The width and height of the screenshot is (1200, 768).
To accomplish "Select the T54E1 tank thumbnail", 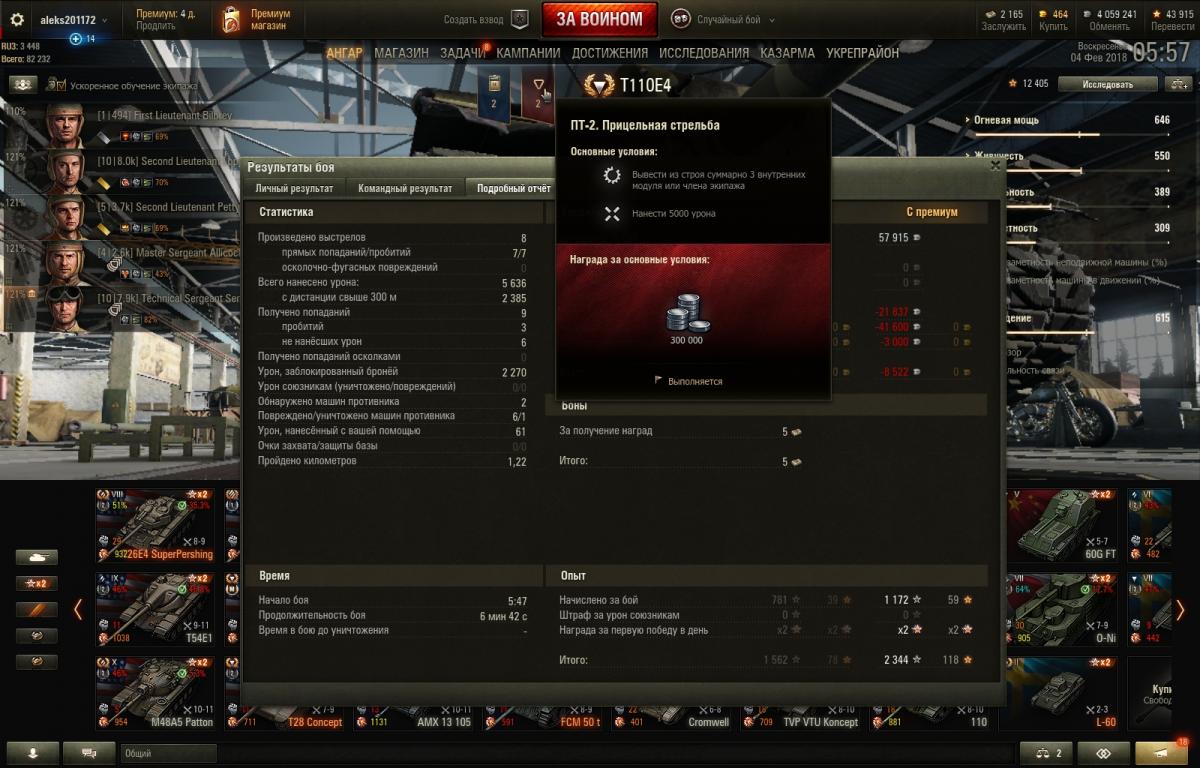I will tap(155, 607).
